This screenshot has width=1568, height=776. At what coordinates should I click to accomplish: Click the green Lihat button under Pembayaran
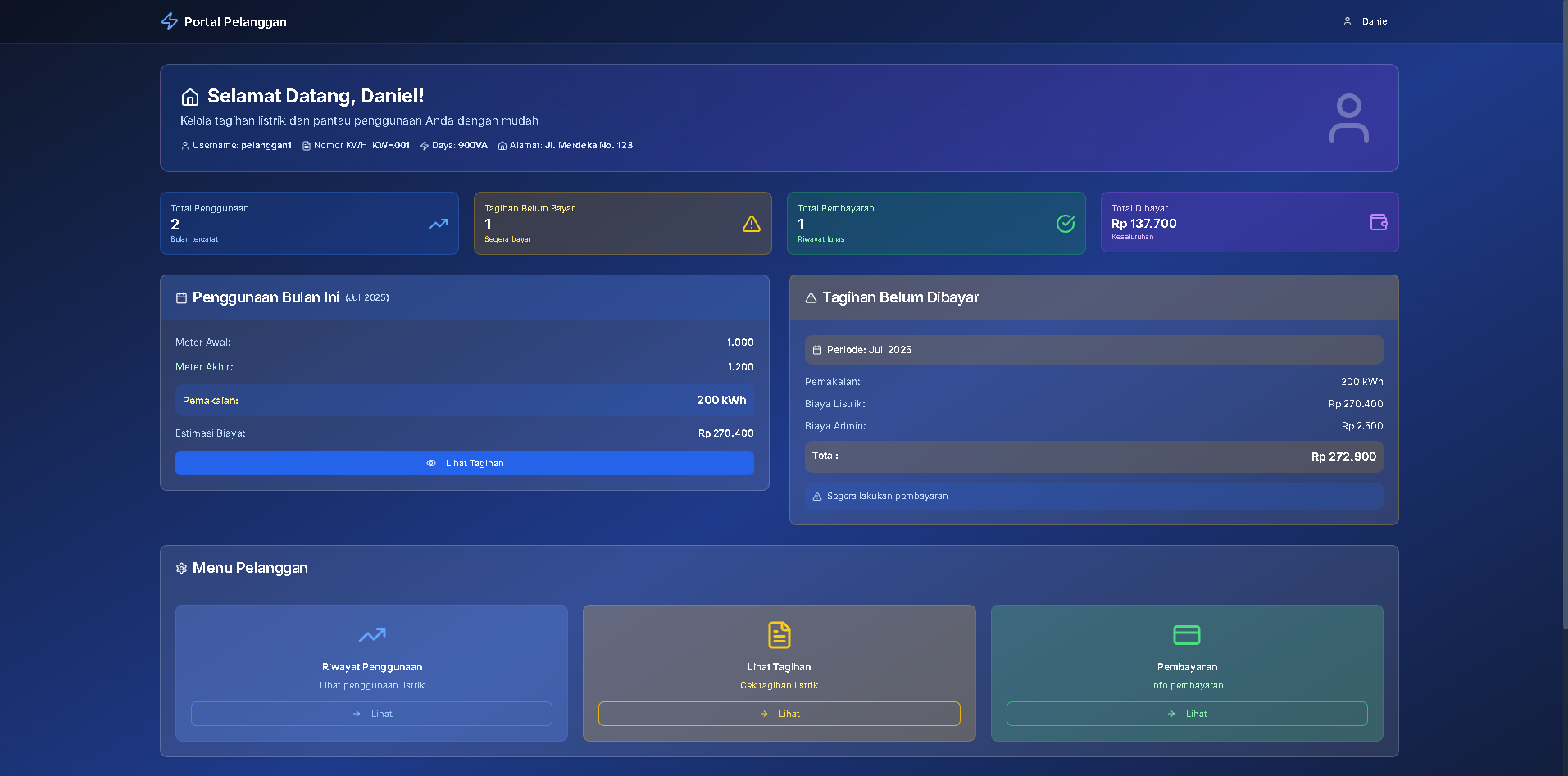[x=1186, y=714]
